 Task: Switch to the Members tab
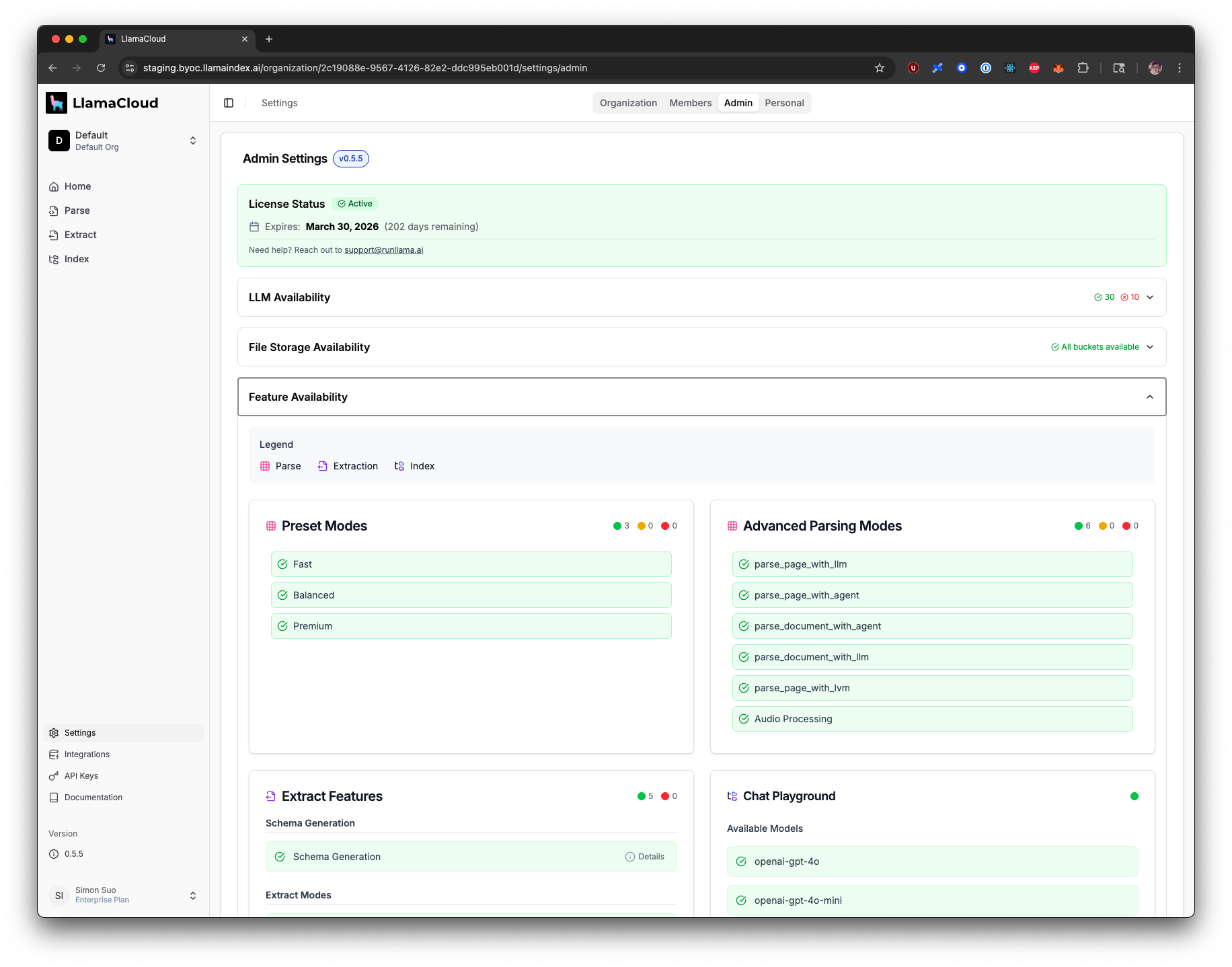click(x=690, y=103)
